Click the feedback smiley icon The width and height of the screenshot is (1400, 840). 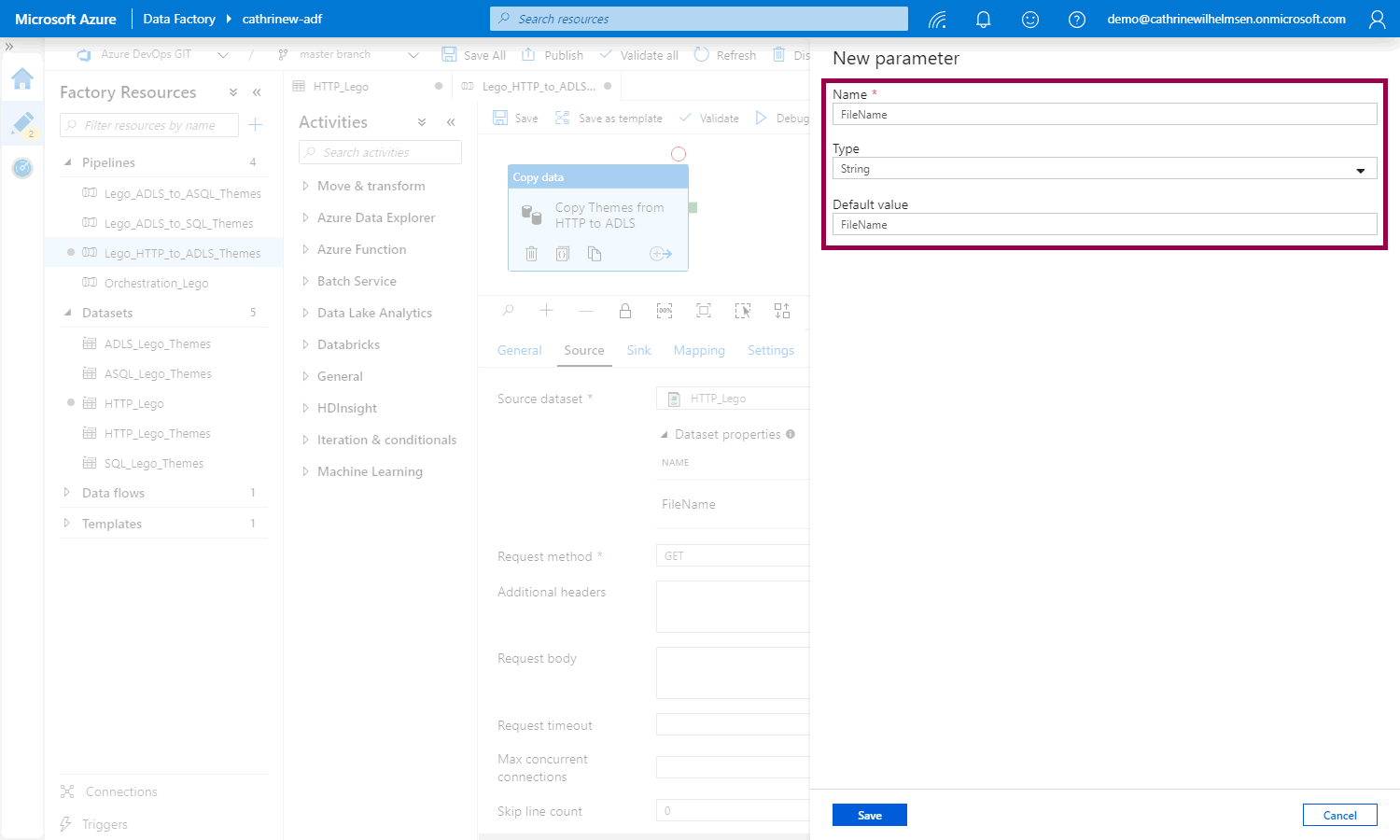point(1029,20)
